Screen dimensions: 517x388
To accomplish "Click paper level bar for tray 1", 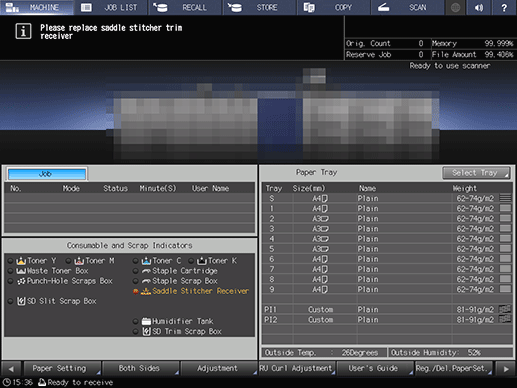I will (x=505, y=209).
